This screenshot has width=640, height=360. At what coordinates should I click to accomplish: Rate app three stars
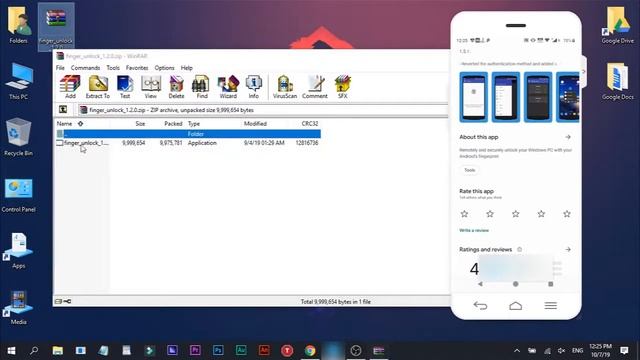click(516, 213)
